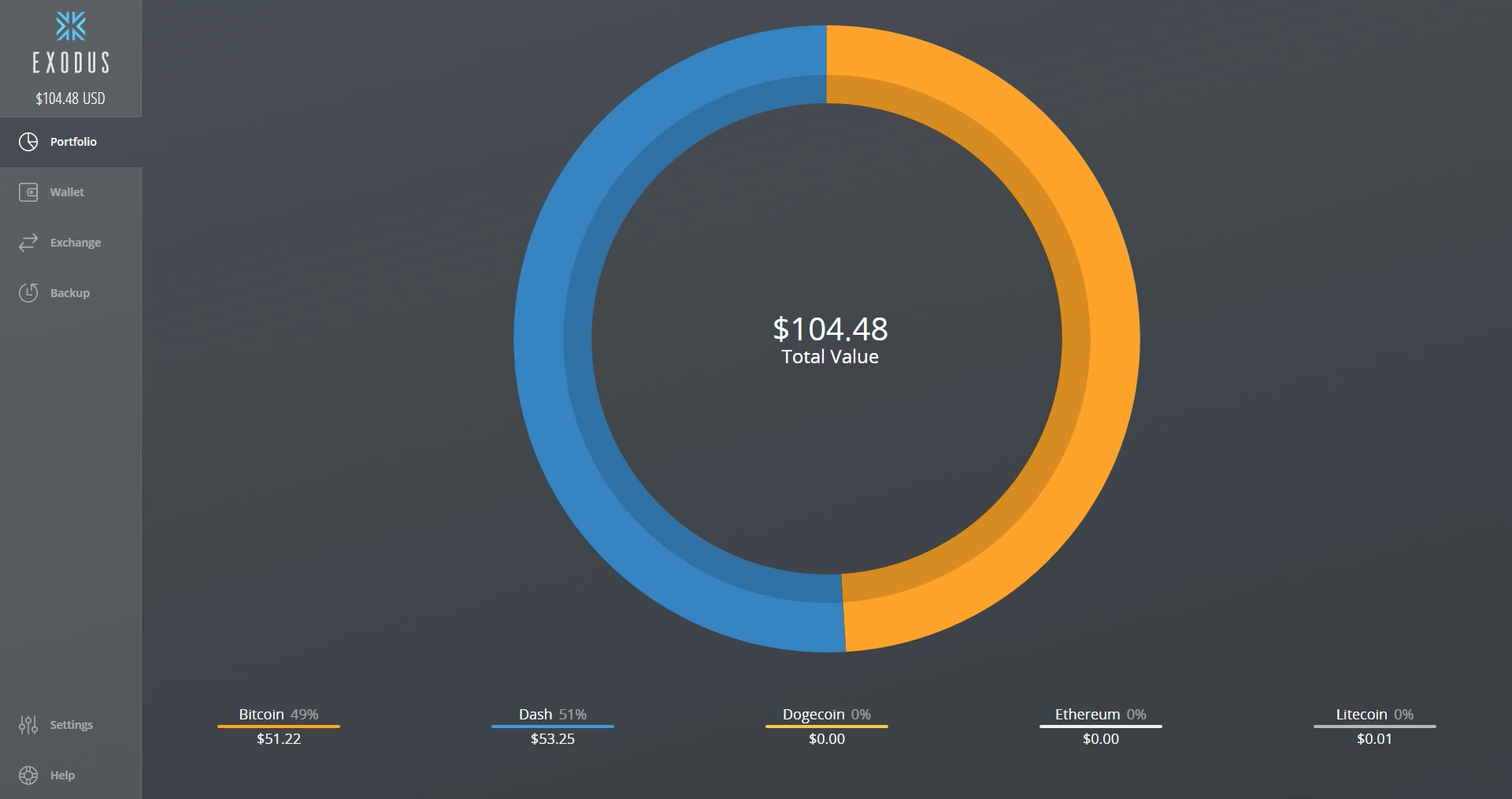Click the Litecoin value $0.01

click(x=1375, y=739)
